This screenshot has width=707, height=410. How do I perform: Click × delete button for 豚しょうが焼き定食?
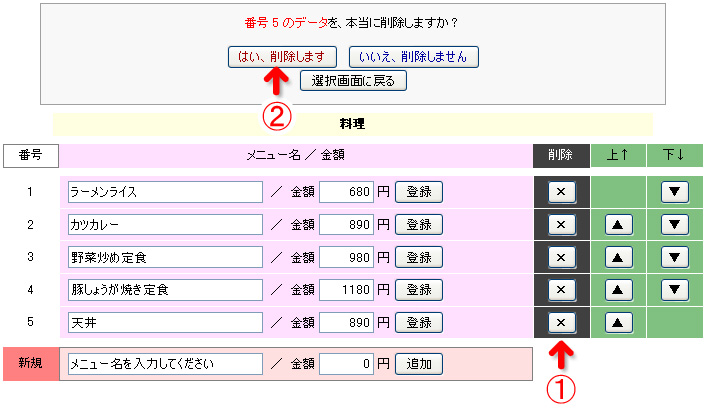[x=560, y=290]
